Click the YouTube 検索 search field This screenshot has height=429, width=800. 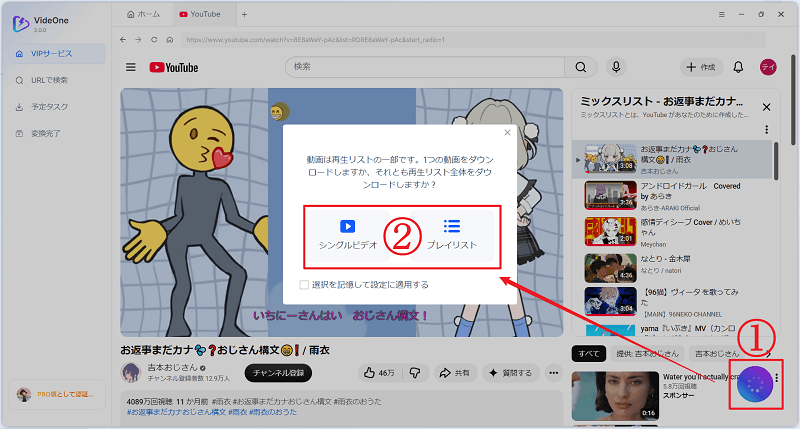point(425,67)
